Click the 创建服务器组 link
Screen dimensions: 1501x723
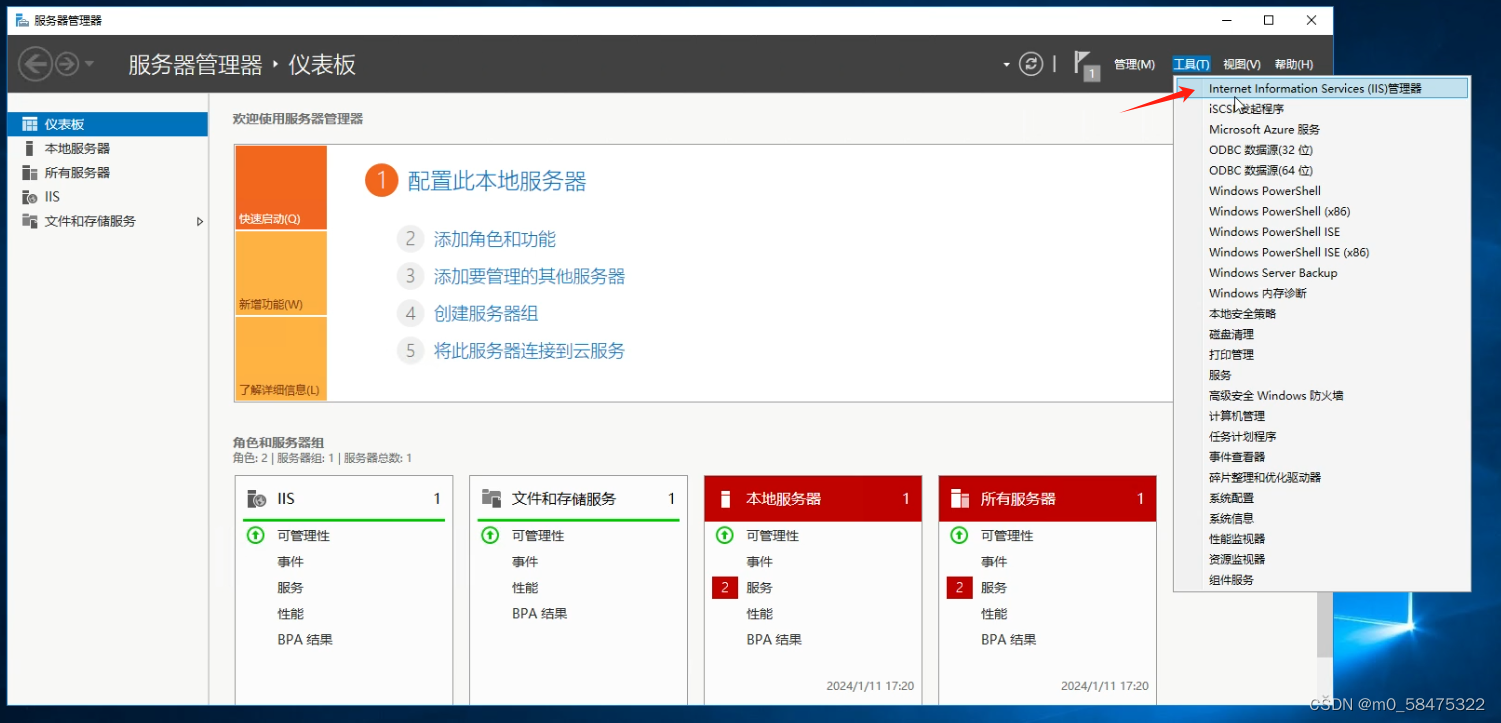(487, 313)
